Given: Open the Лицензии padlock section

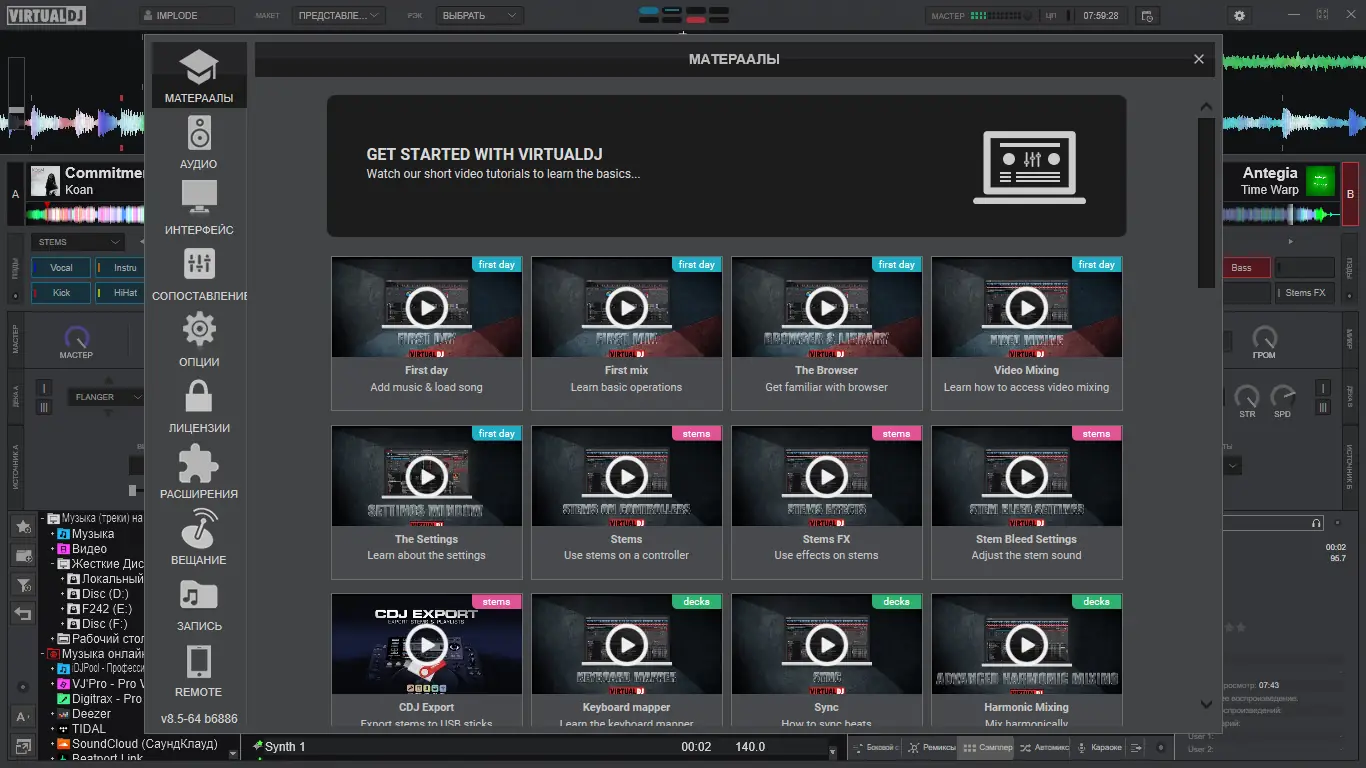Looking at the screenshot, I should [199, 406].
